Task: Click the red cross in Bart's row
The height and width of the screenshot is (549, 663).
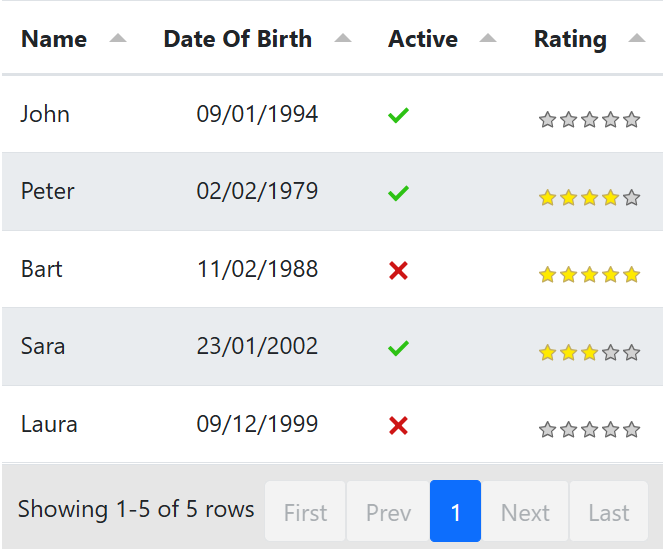Action: tap(398, 270)
